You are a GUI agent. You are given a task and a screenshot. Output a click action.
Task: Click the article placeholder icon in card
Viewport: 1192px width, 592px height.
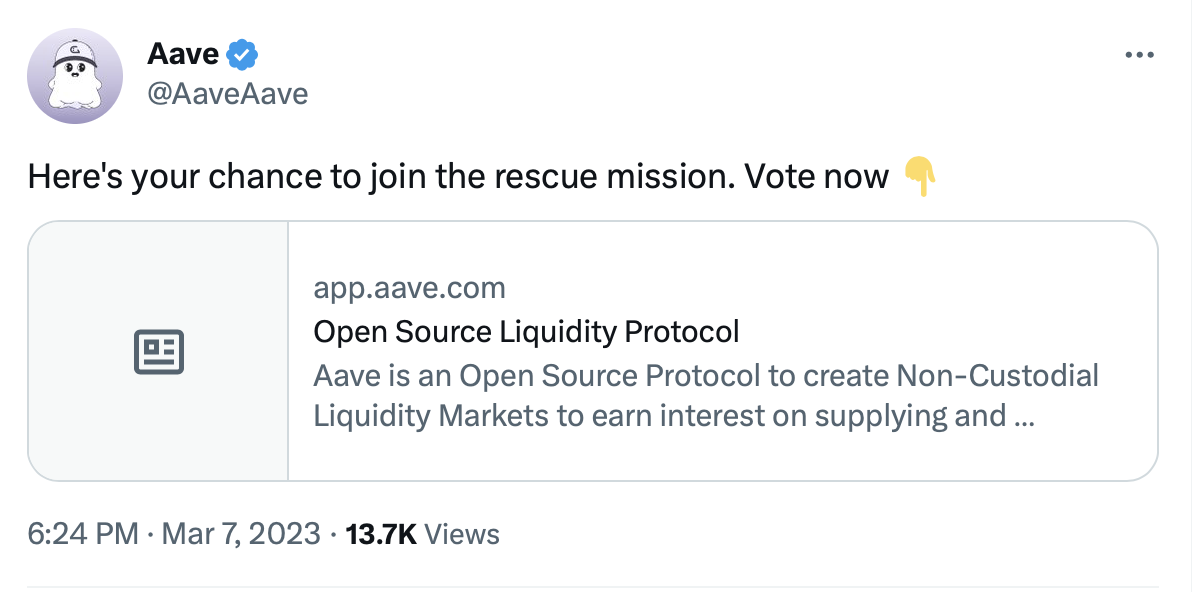point(159,352)
